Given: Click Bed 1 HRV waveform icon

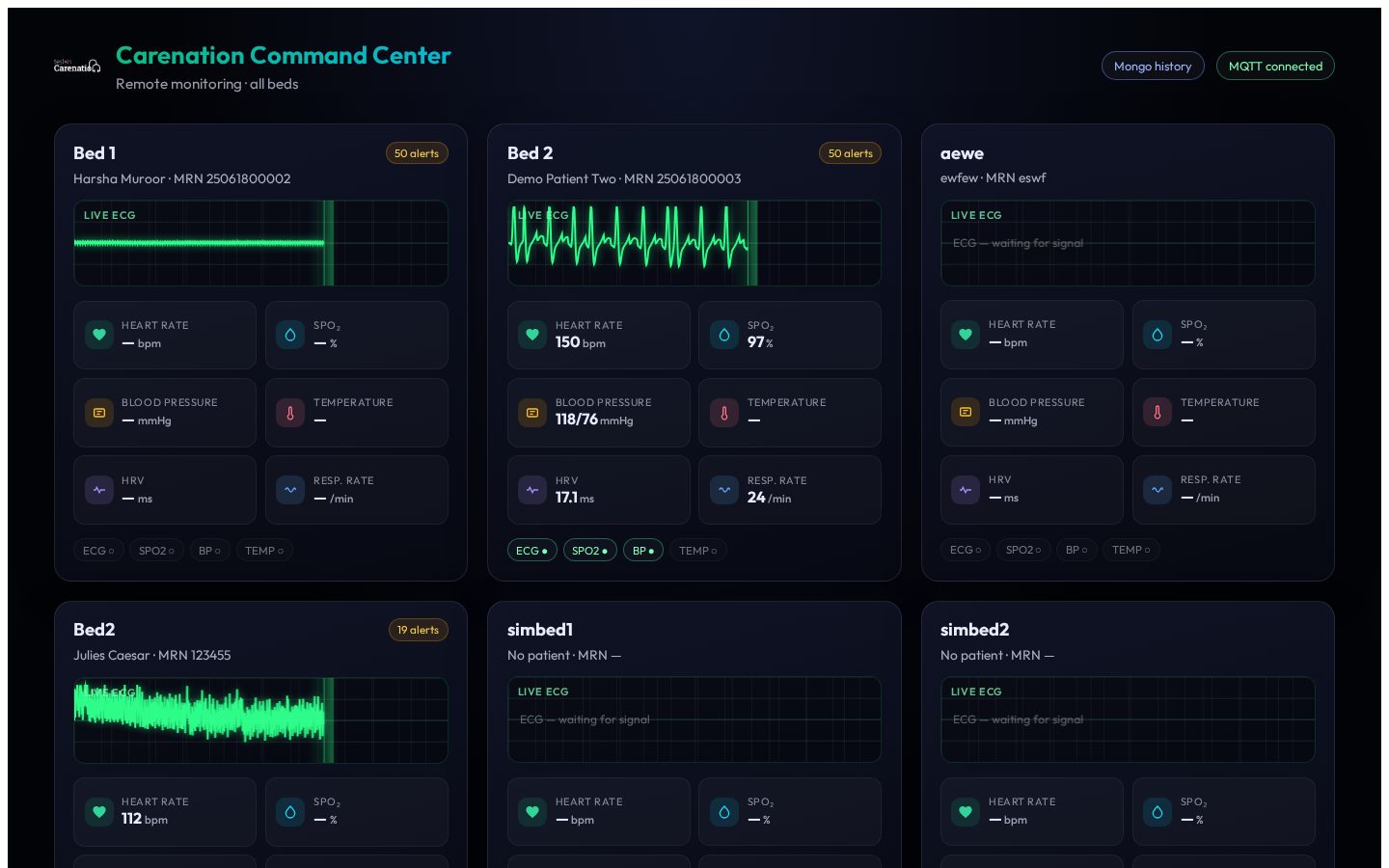Looking at the screenshot, I should point(99,490).
